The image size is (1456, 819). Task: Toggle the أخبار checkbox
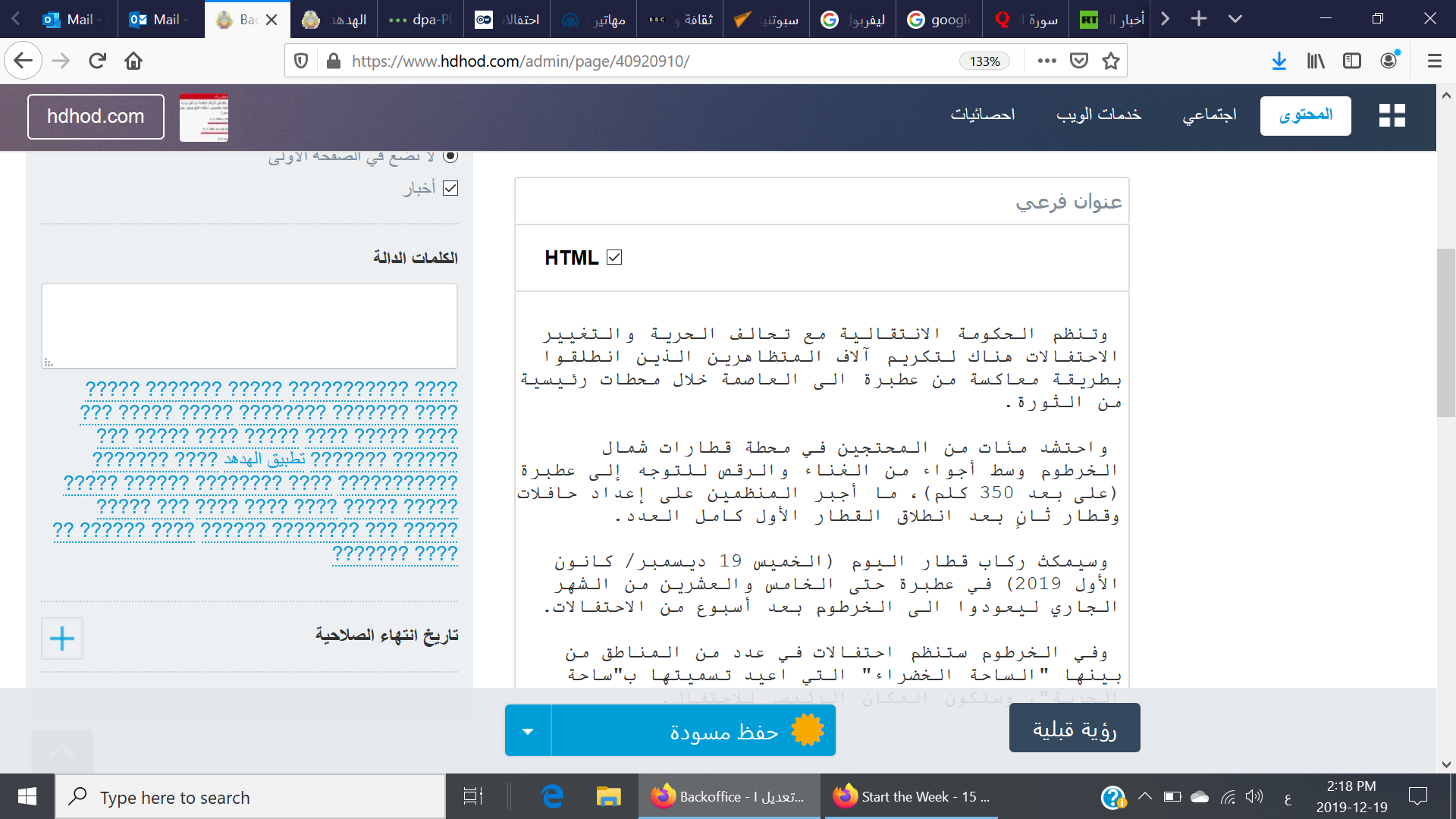pyautogui.click(x=450, y=188)
